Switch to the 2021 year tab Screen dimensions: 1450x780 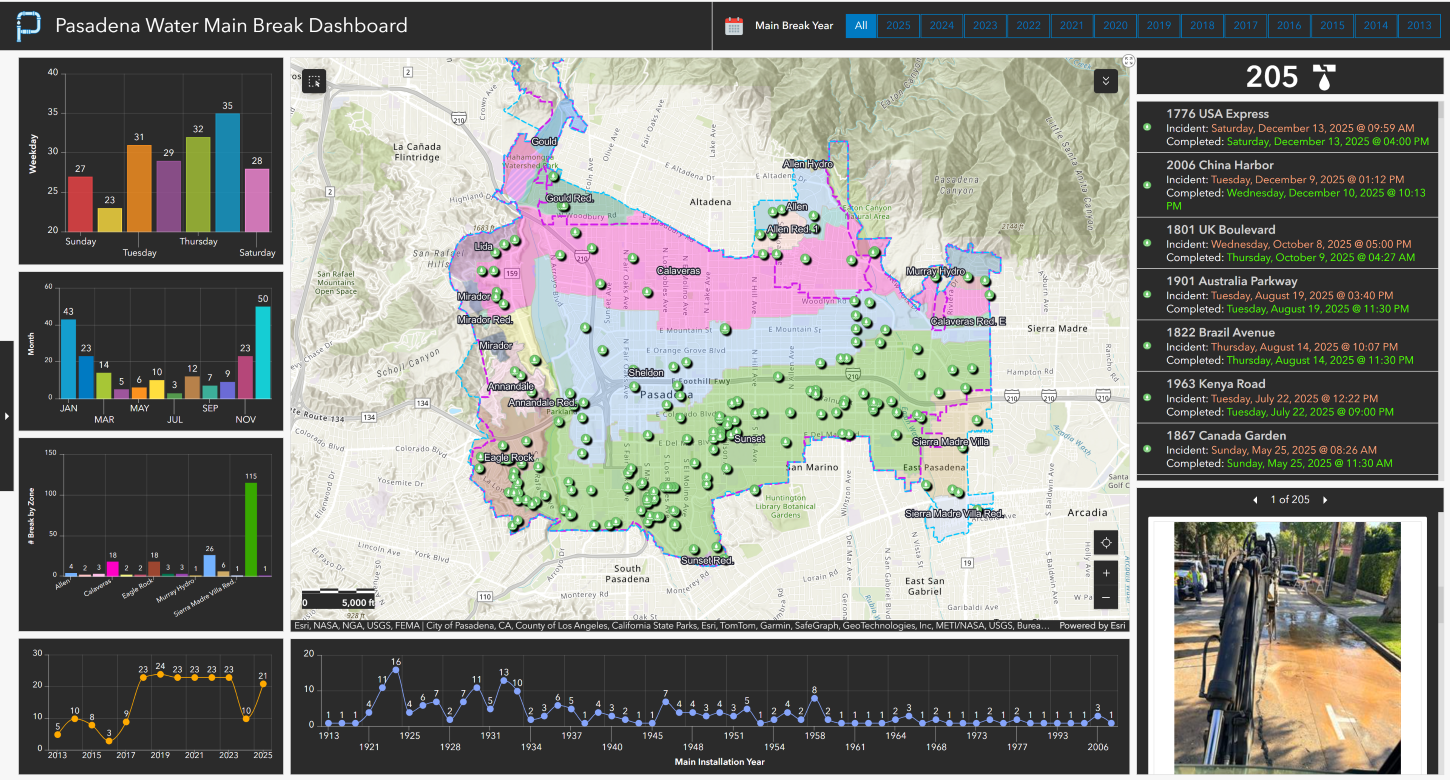[1071, 26]
